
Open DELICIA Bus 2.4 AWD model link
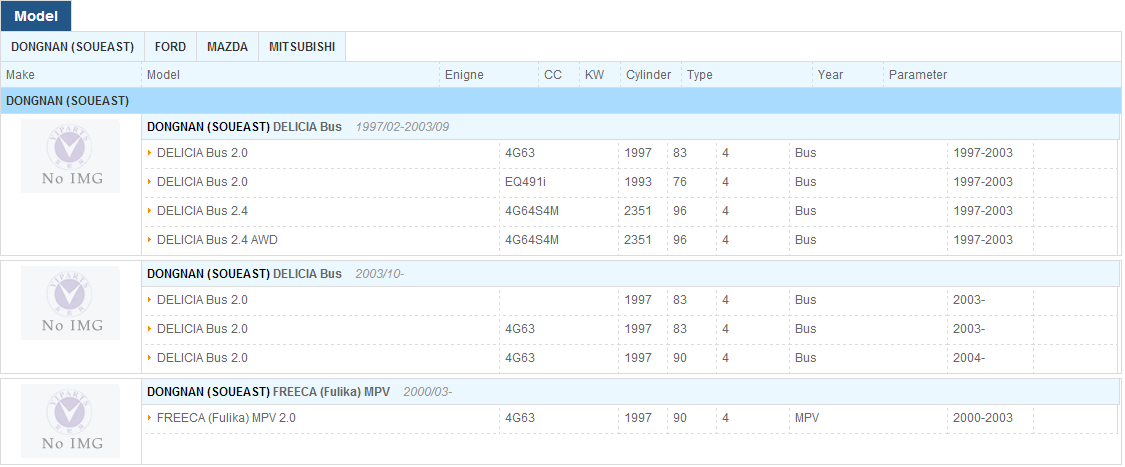point(217,240)
